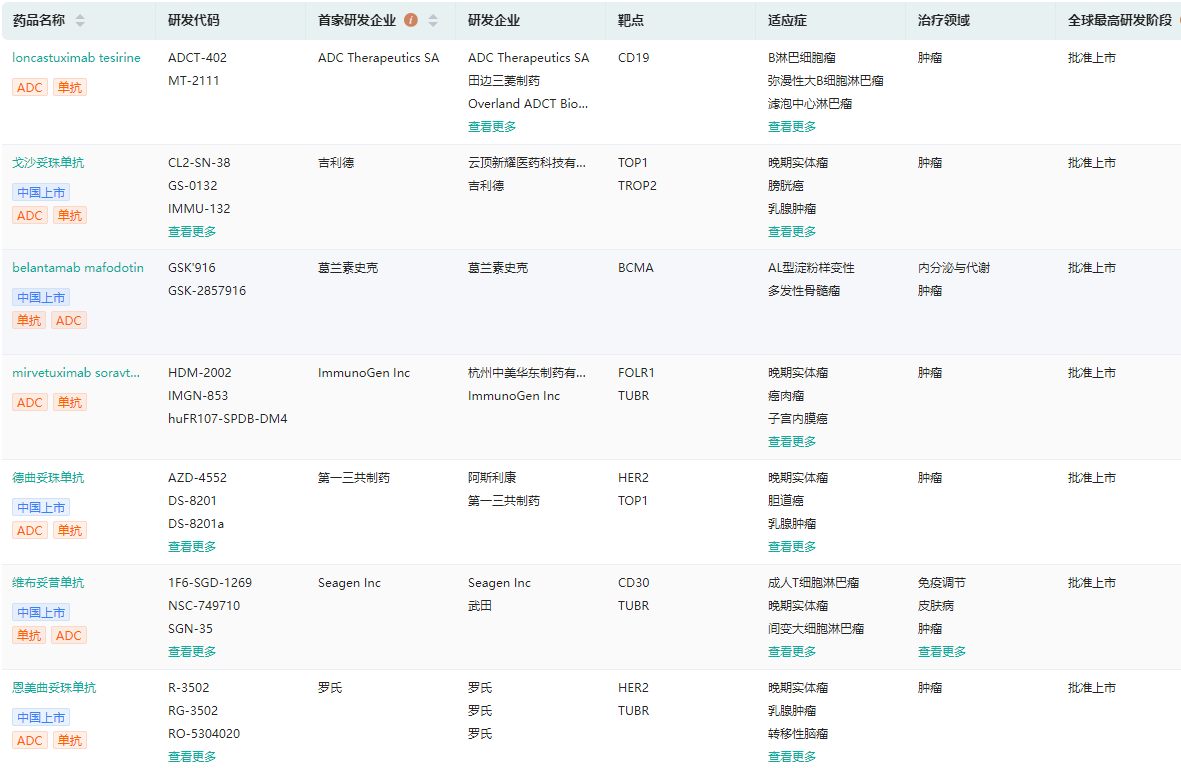This screenshot has width=1181, height=768.
Task: Select 中国上市 tag on 戈沙妥珠单抗 row
Action: pos(41,192)
